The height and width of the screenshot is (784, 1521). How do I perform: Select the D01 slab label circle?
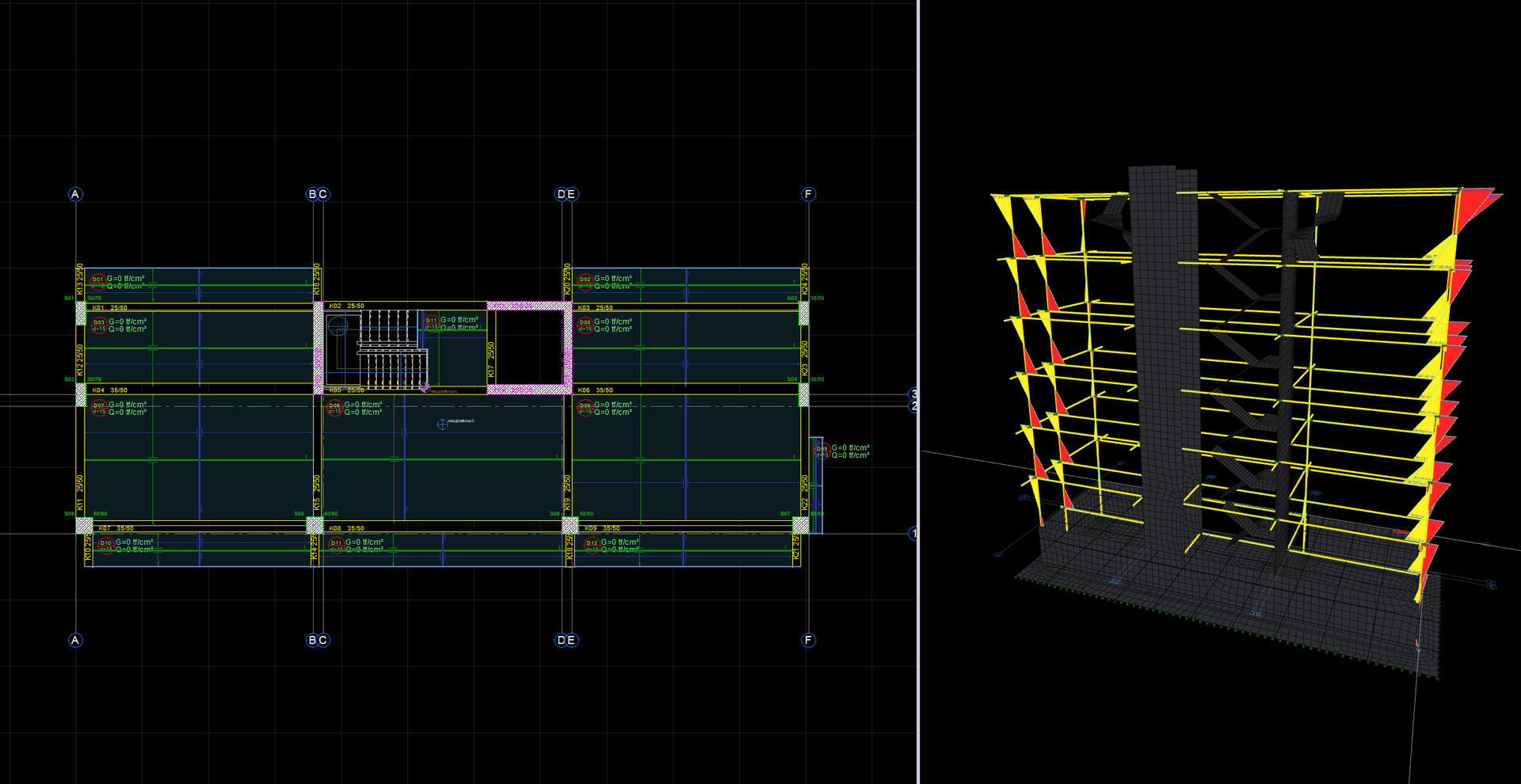tap(97, 281)
